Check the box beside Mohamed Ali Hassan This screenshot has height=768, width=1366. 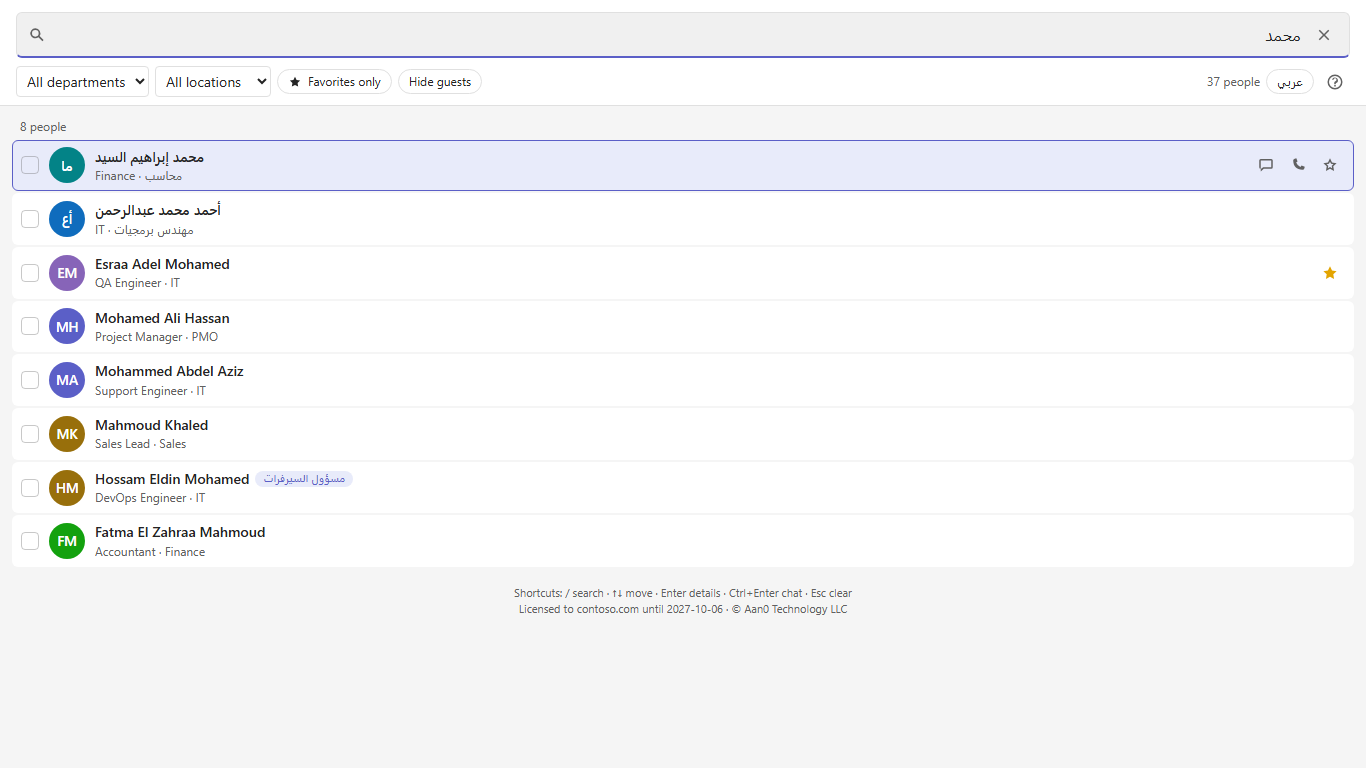(x=30, y=326)
